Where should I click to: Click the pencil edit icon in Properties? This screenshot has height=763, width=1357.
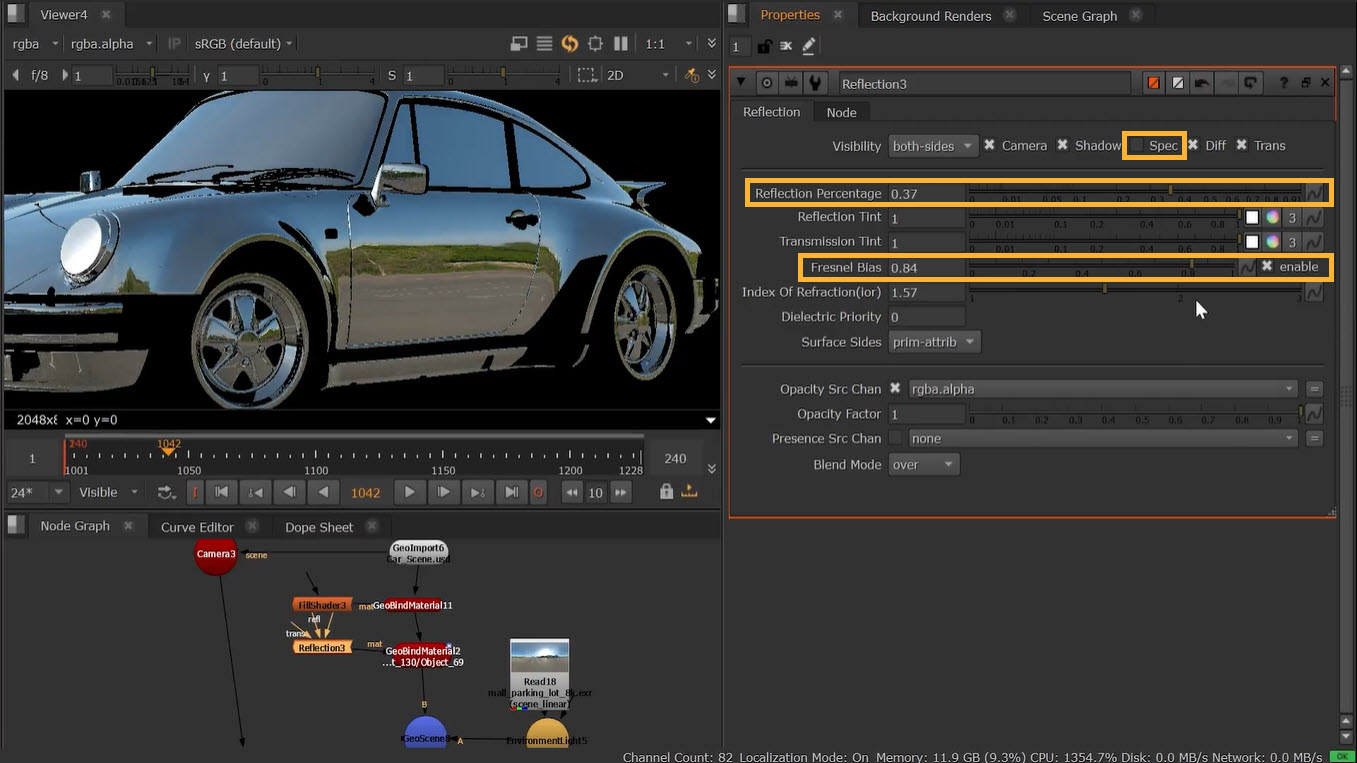click(808, 46)
